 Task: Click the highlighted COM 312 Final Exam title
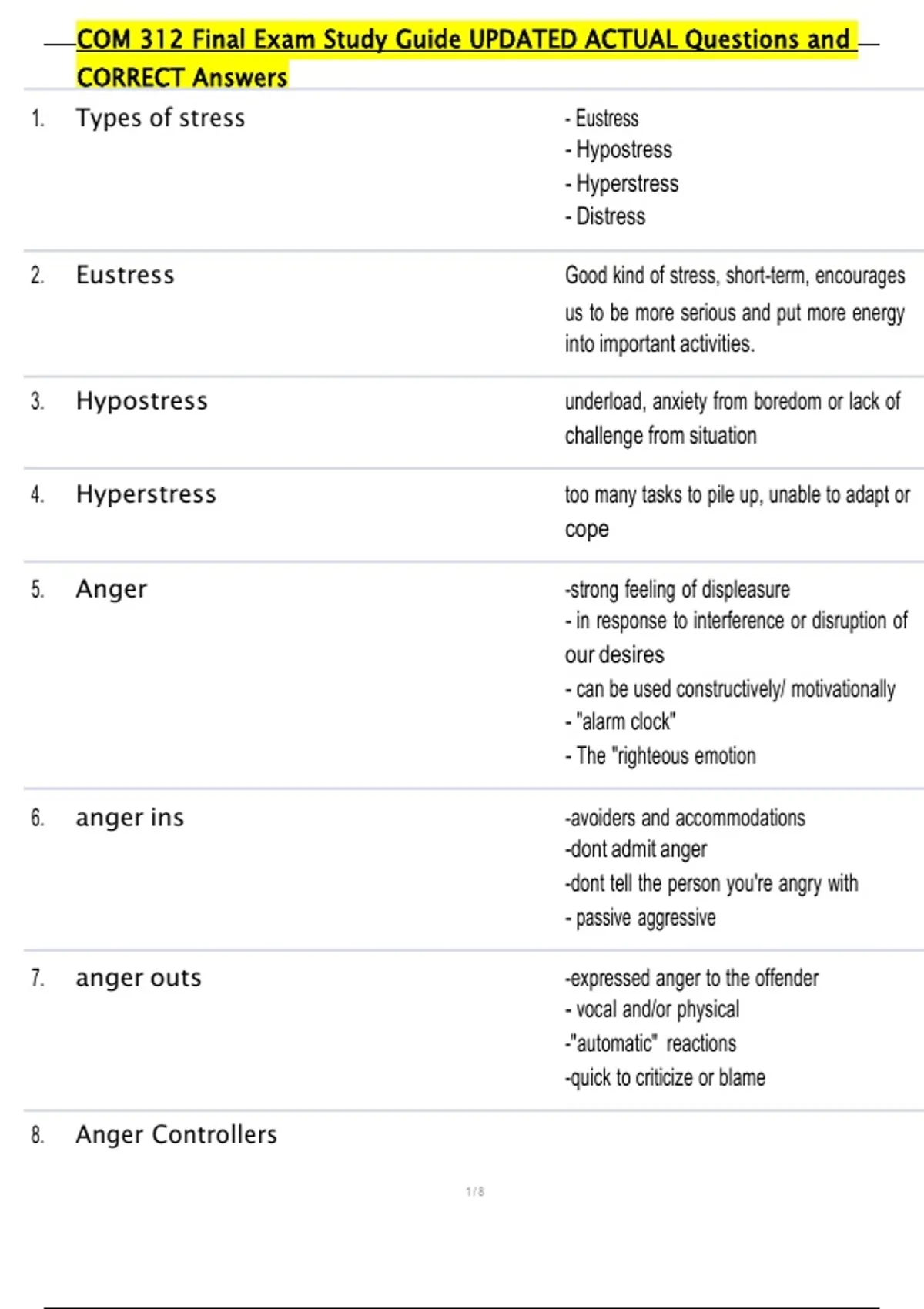tap(467, 57)
